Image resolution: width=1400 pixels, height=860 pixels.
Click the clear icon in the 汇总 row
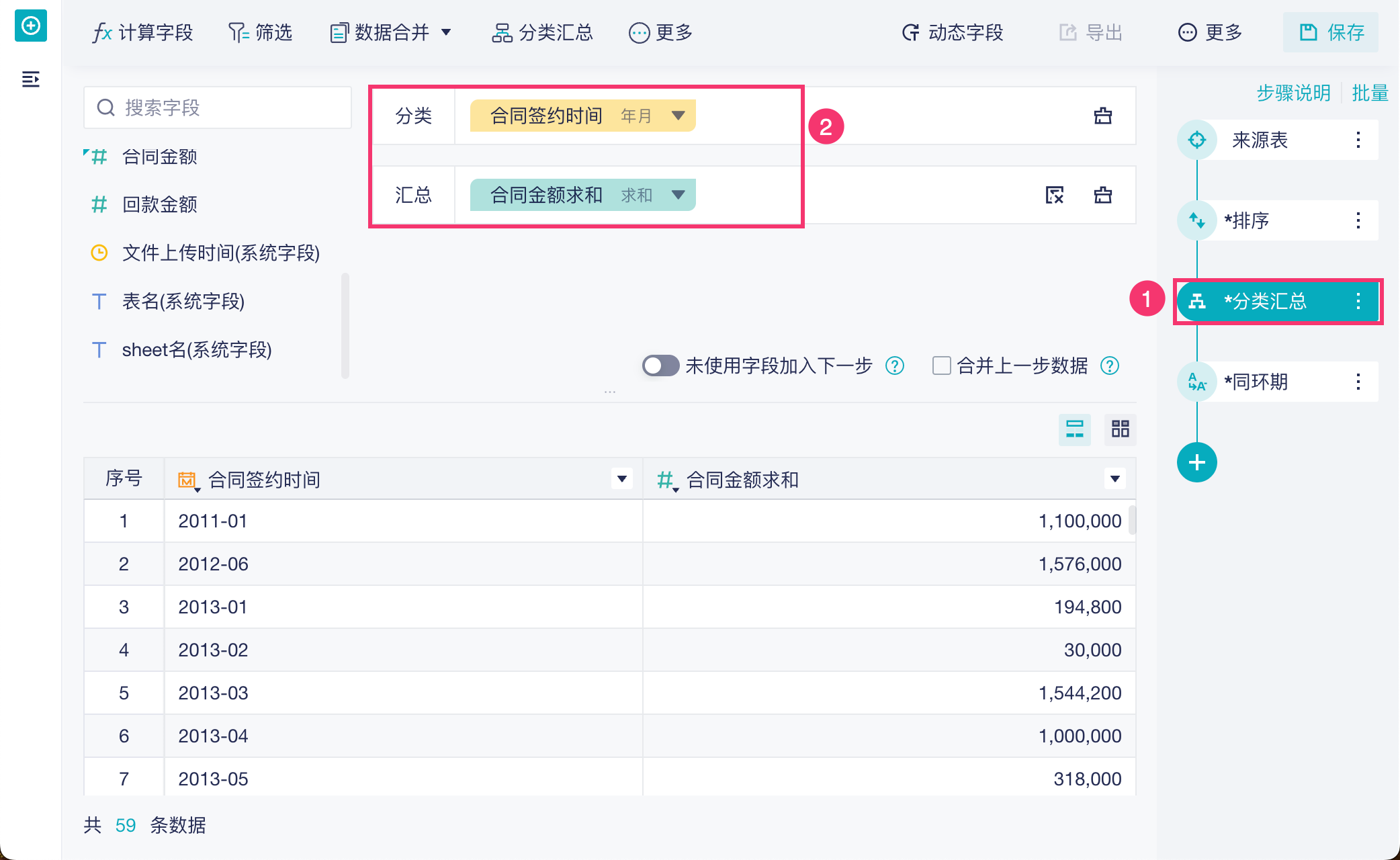[1054, 195]
